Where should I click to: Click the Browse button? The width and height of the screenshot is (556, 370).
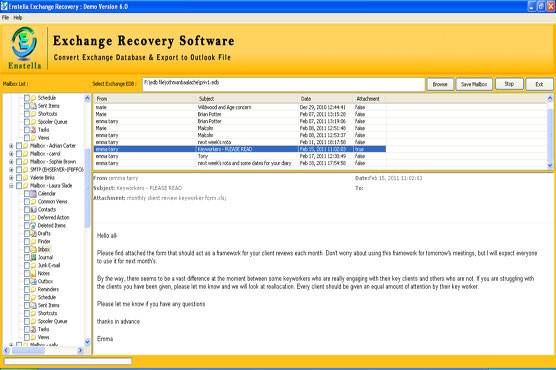[x=440, y=84]
